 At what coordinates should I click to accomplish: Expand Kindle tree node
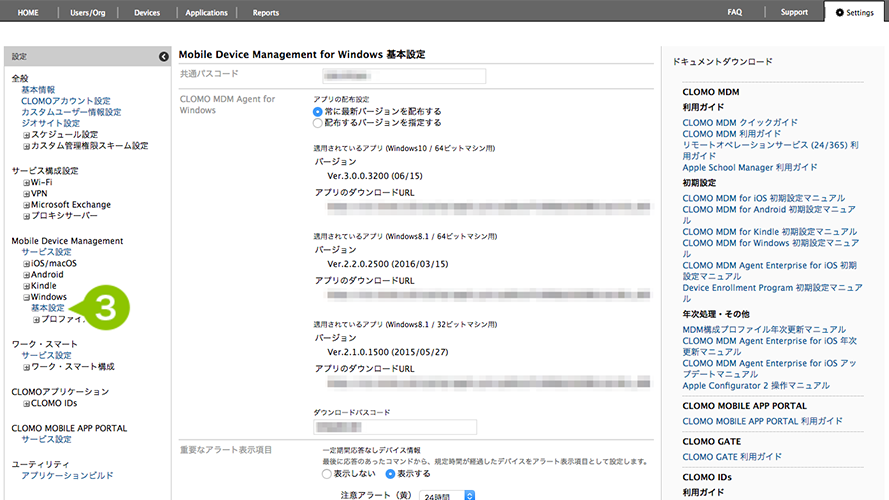tap(26, 286)
